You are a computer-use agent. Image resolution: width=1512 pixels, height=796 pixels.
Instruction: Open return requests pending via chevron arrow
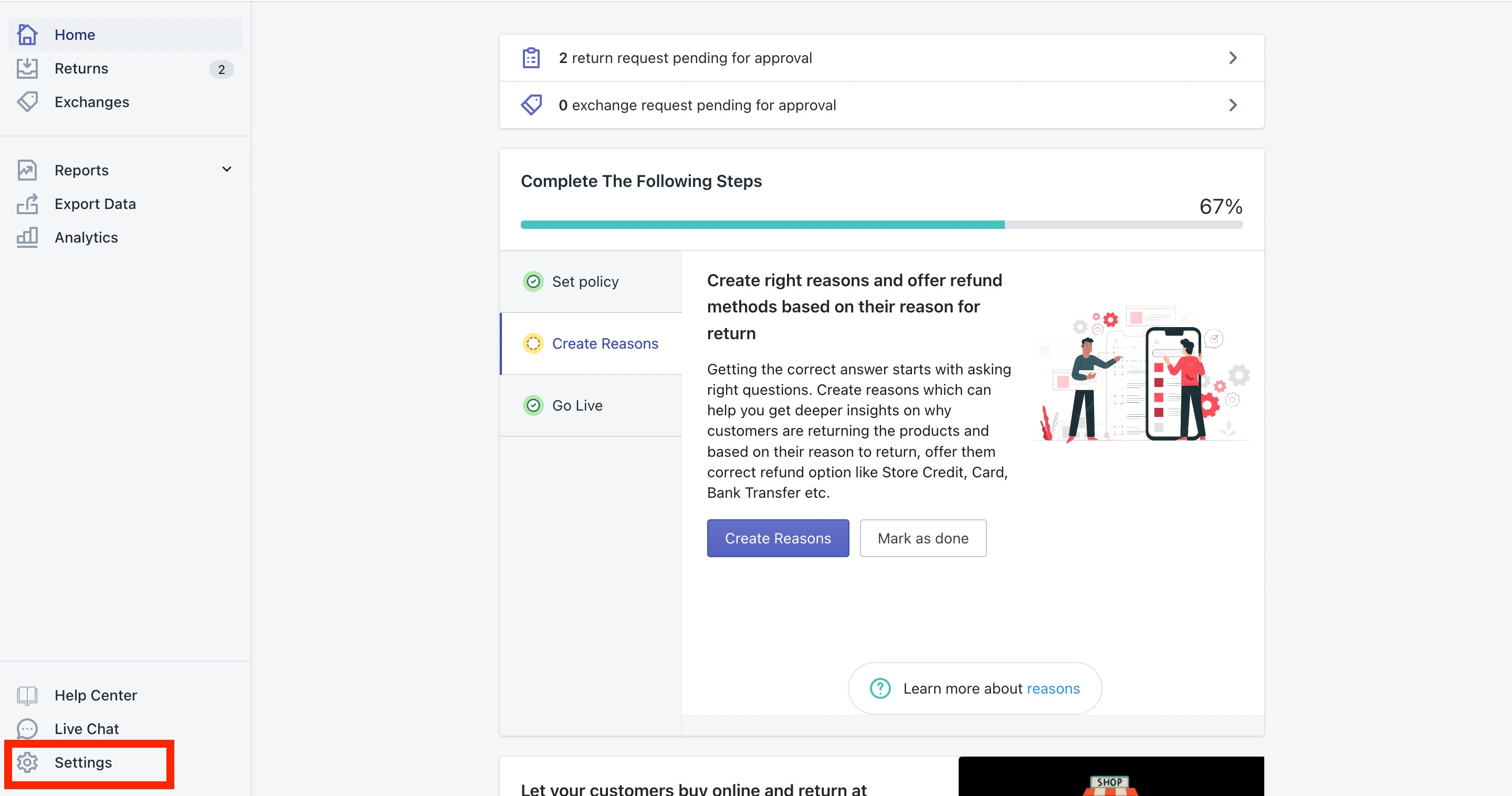1233,58
